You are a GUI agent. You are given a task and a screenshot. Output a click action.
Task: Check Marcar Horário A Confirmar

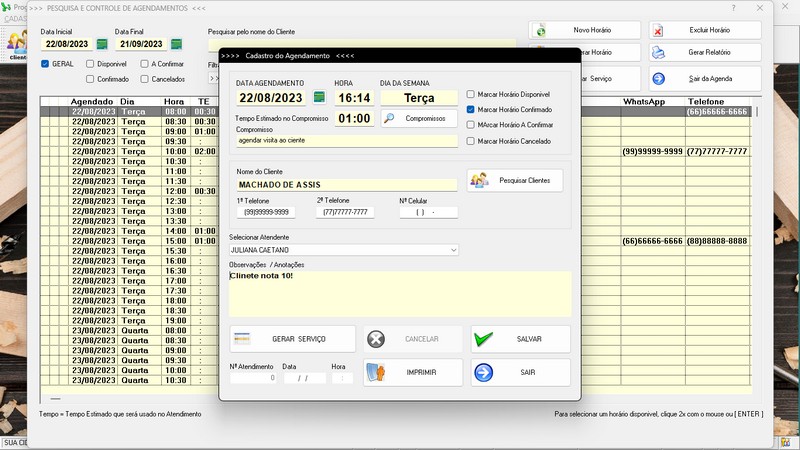470,125
